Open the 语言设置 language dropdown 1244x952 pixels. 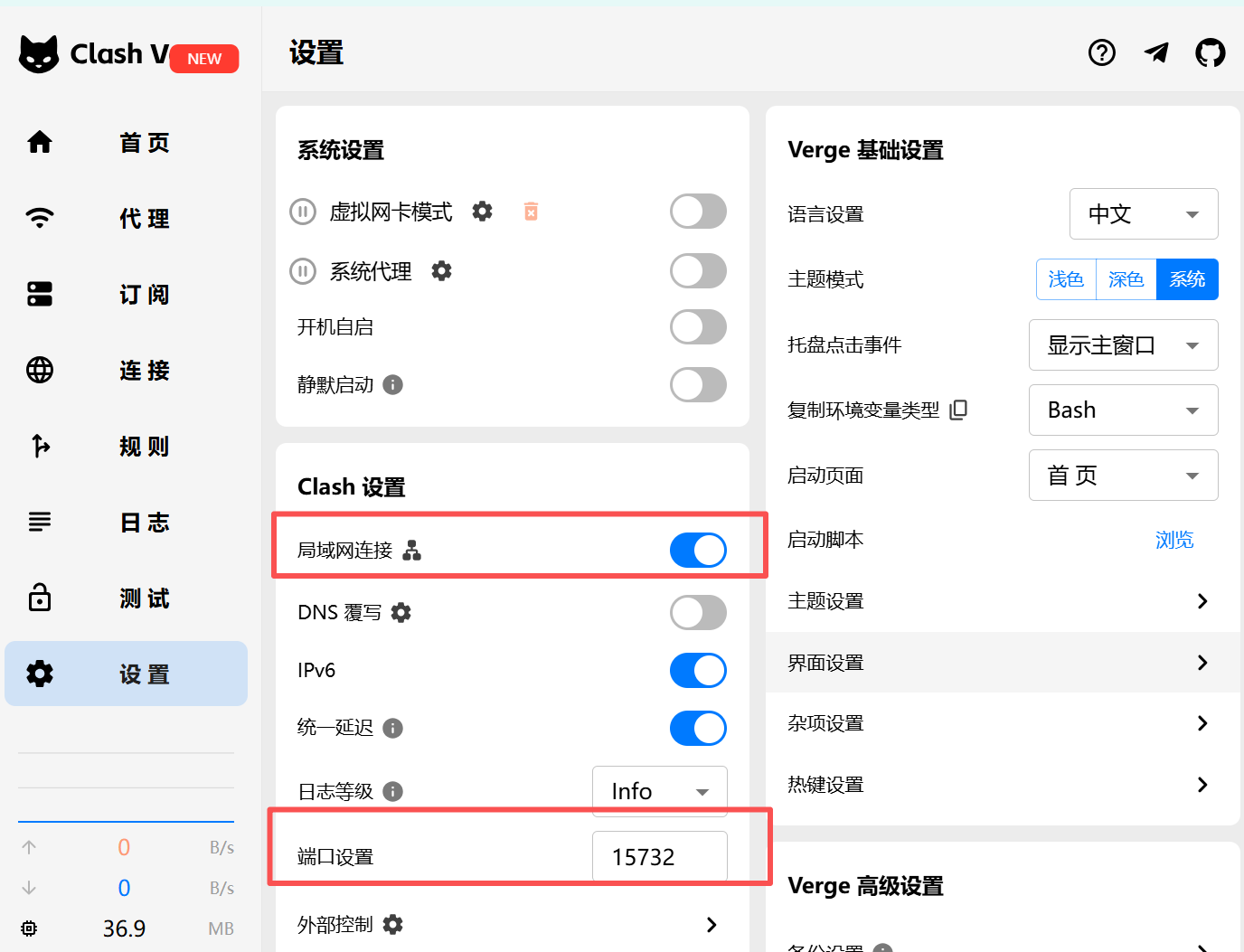1143,213
